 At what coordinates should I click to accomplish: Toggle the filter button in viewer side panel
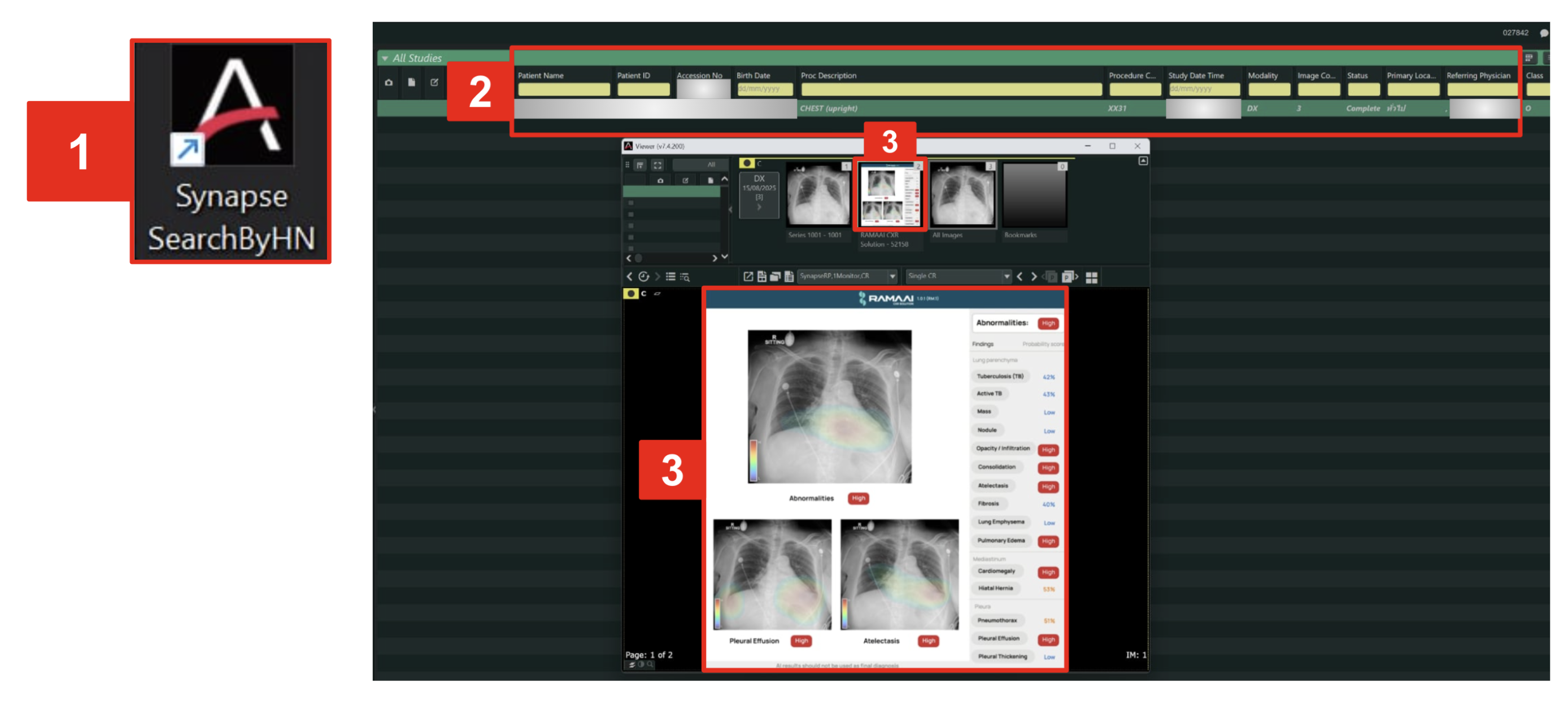(x=641, y=165)
